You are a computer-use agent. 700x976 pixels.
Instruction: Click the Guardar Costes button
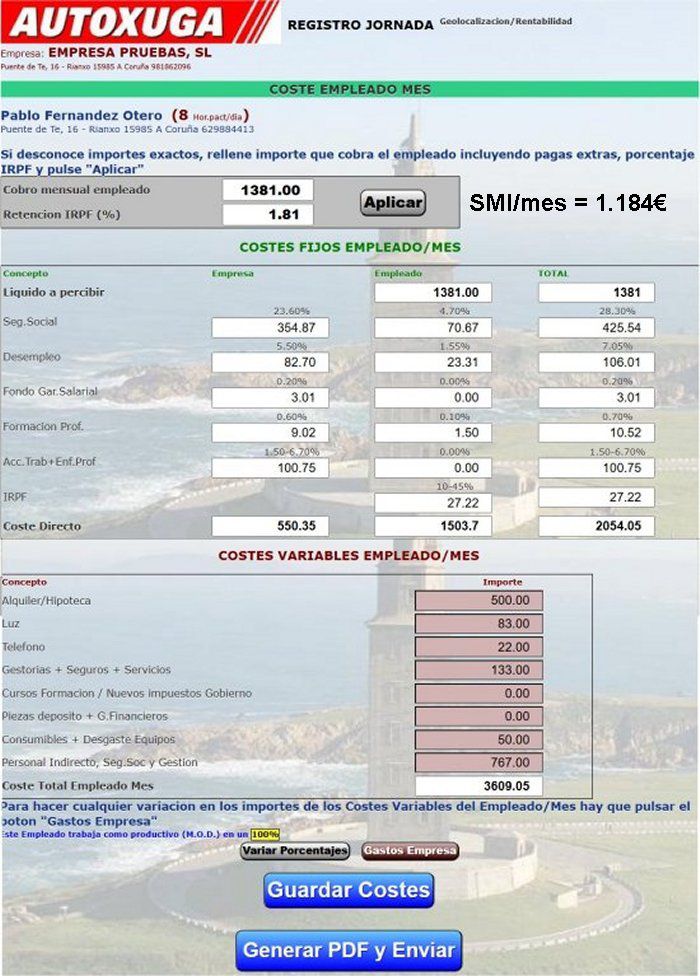point(348,889)
